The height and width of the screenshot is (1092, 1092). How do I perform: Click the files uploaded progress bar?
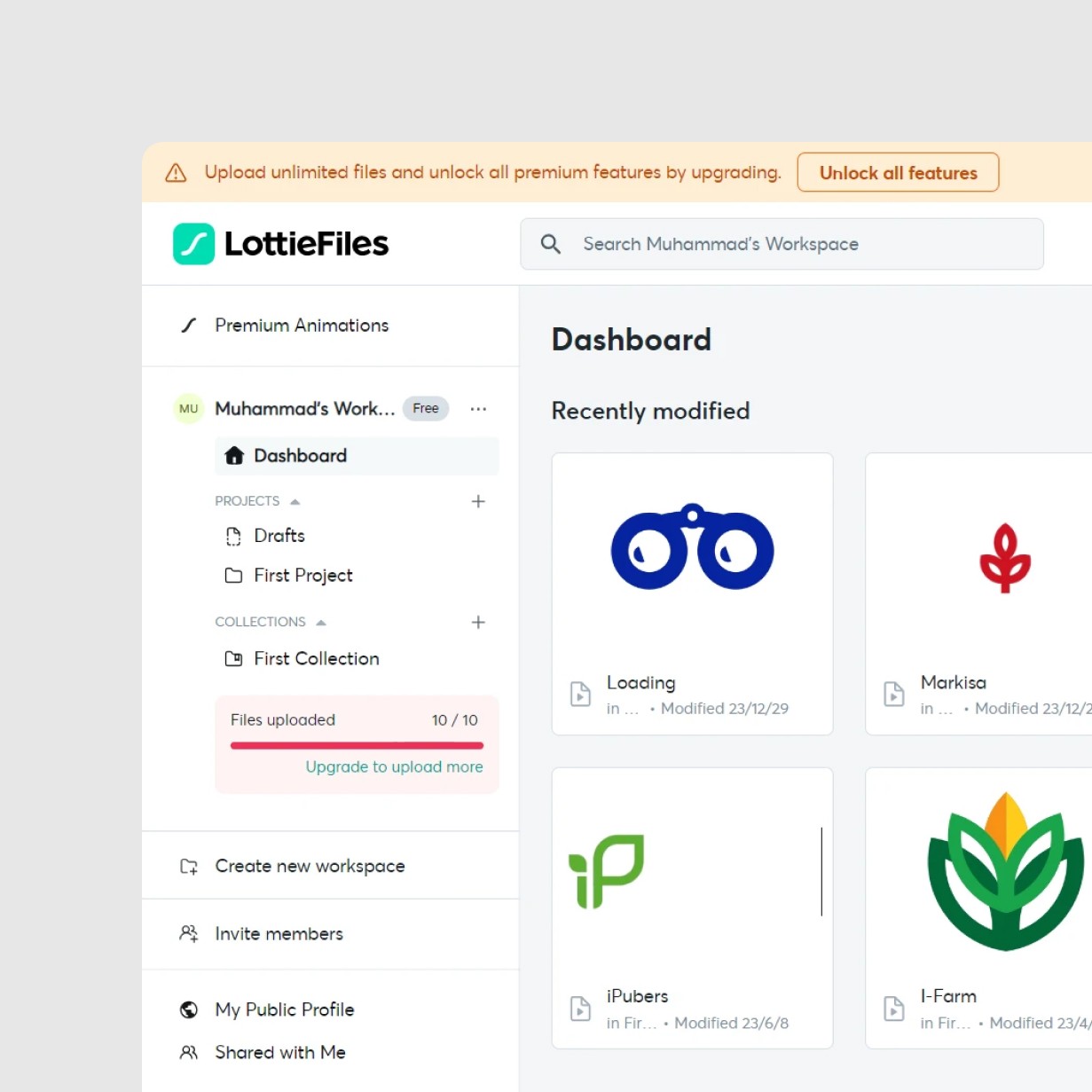357,746
